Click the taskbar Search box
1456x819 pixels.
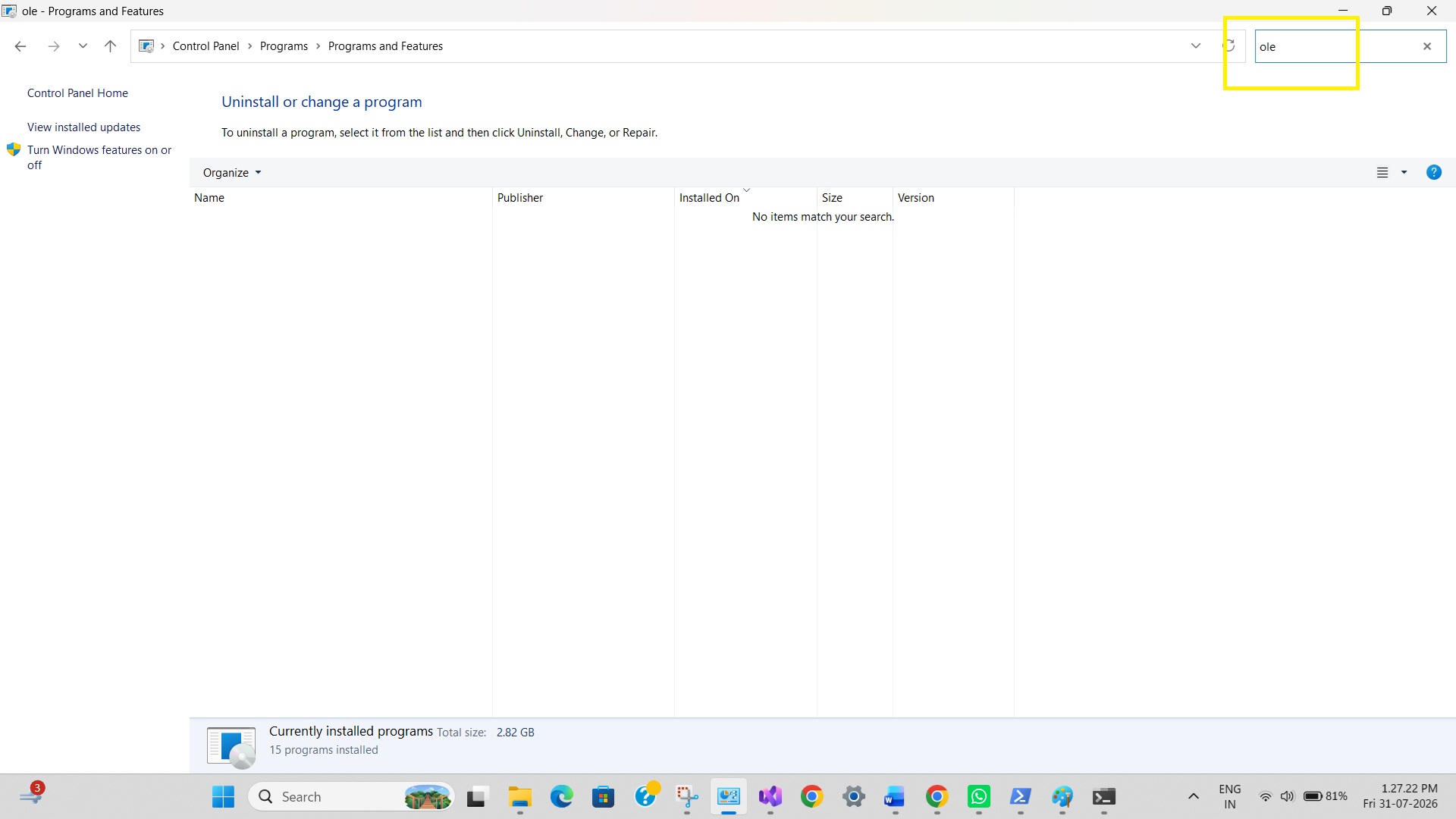351,797
